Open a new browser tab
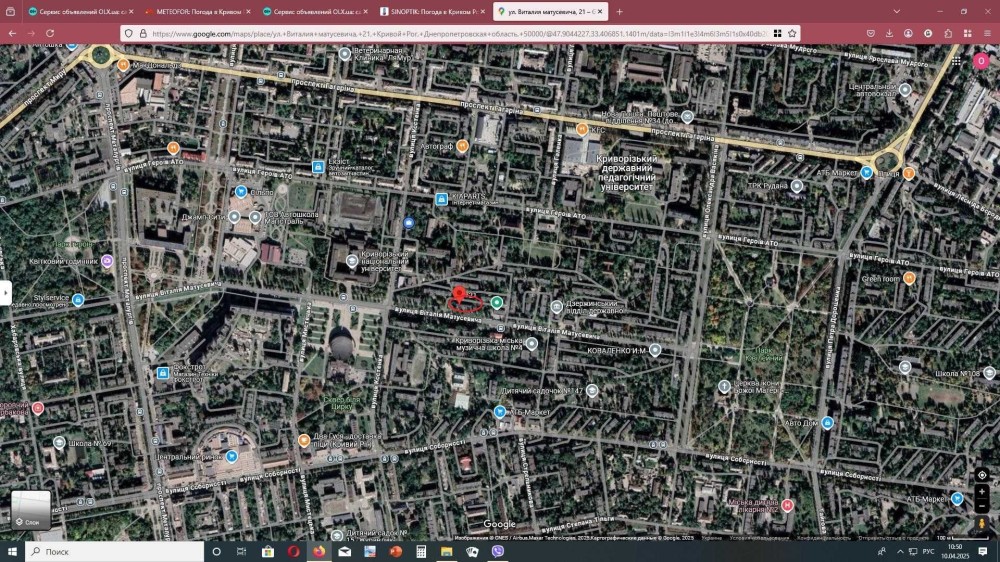1000x562 pixels. (619, 11)
